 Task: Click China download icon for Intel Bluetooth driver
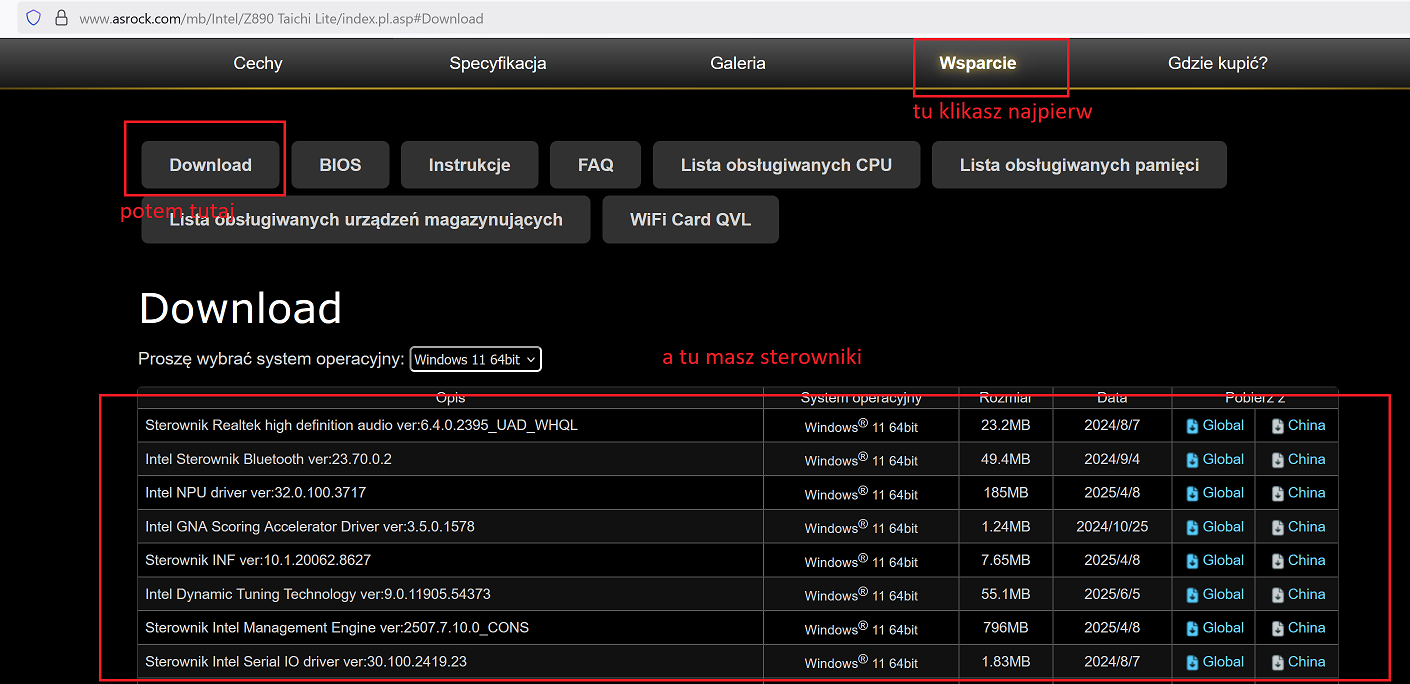point(1278,460)
